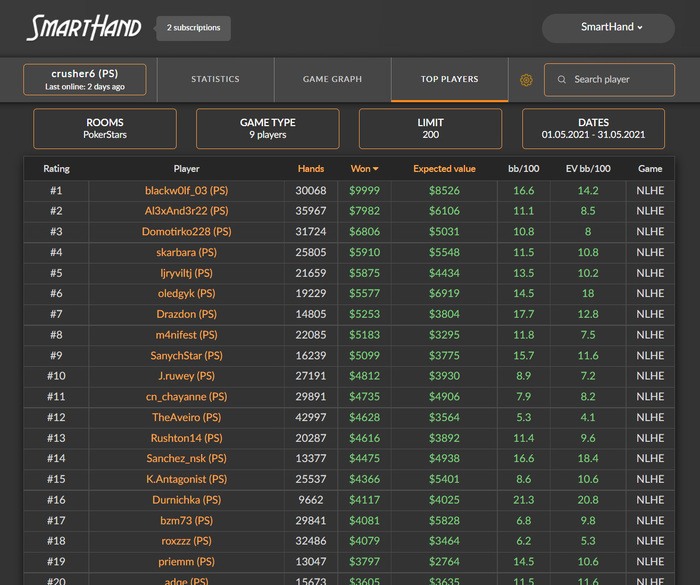Open the crusher6 (PS) player card

[85, 79]
